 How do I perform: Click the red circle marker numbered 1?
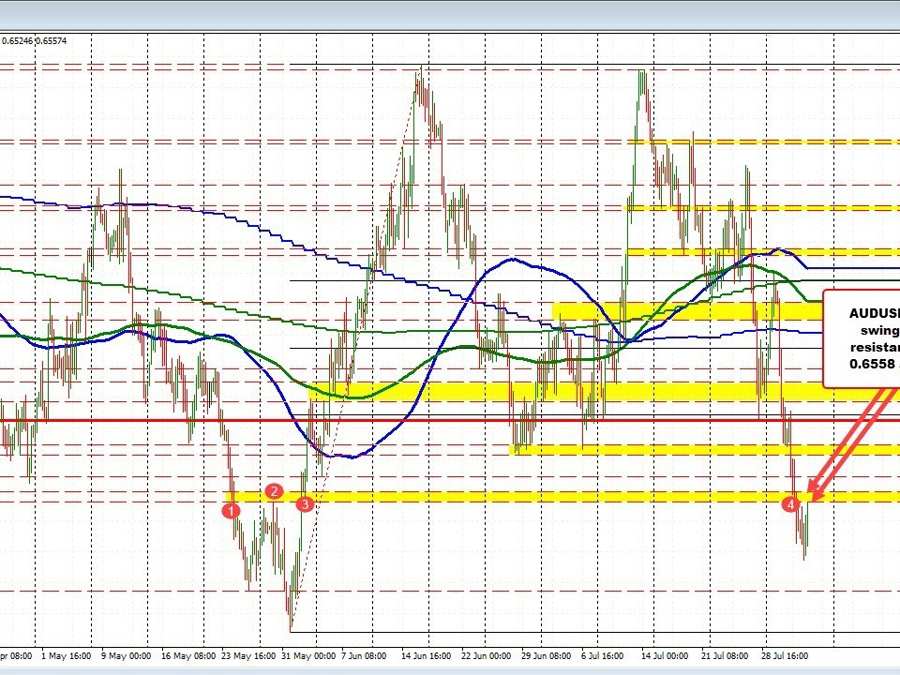[232, 510]
